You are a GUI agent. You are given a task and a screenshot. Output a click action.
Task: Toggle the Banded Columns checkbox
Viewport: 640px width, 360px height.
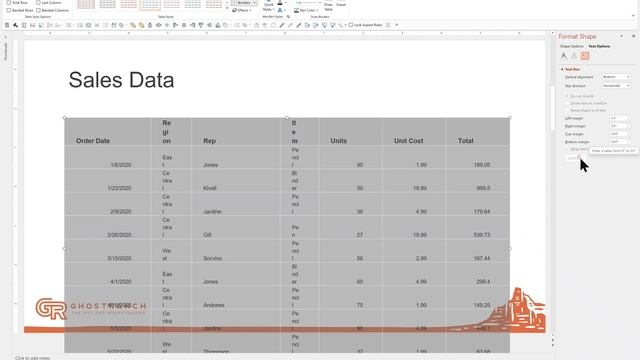pyautogui.click(x=38, y=10)
